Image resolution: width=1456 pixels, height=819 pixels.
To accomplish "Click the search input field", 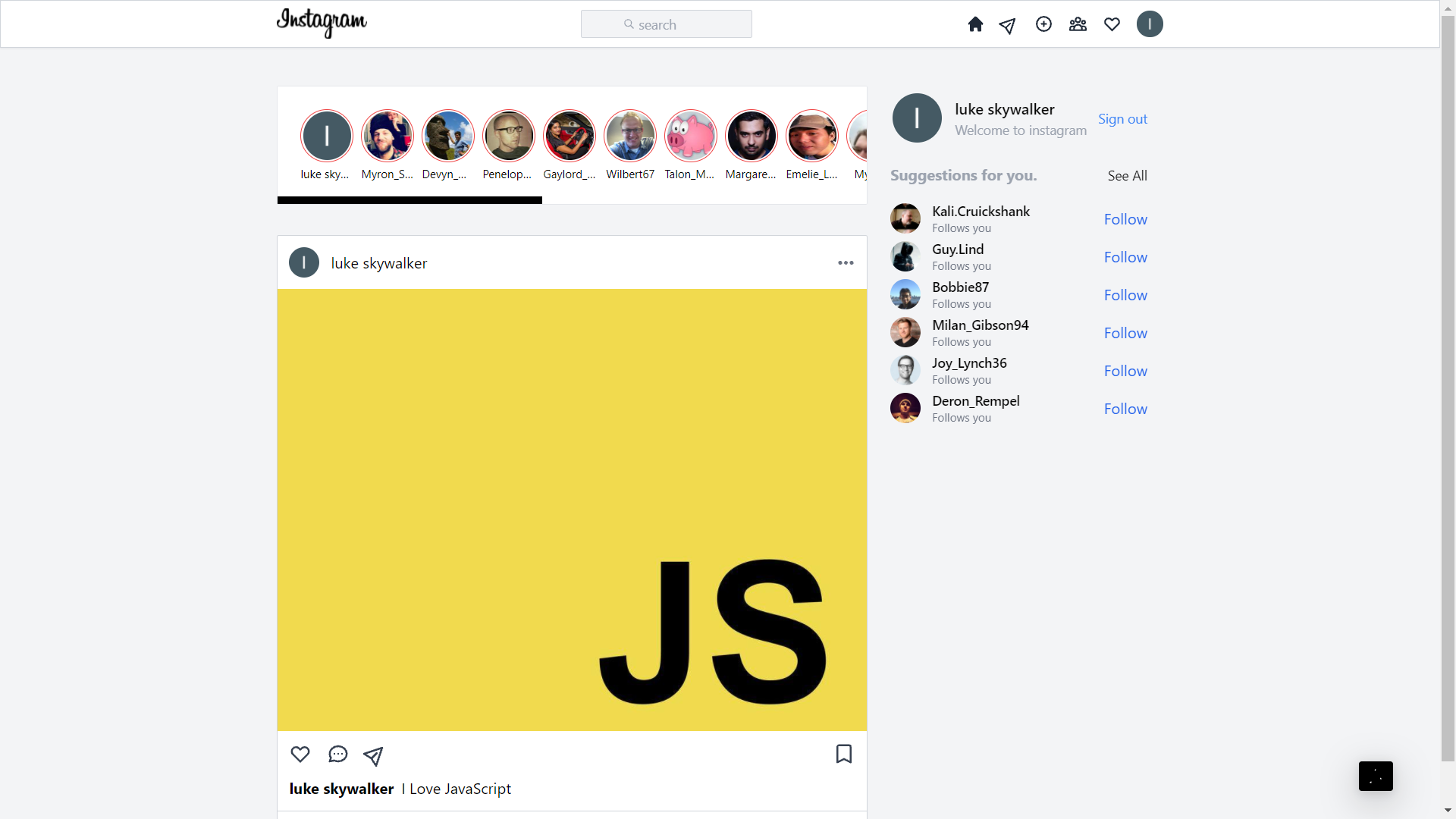I will (x=666, y=24).
